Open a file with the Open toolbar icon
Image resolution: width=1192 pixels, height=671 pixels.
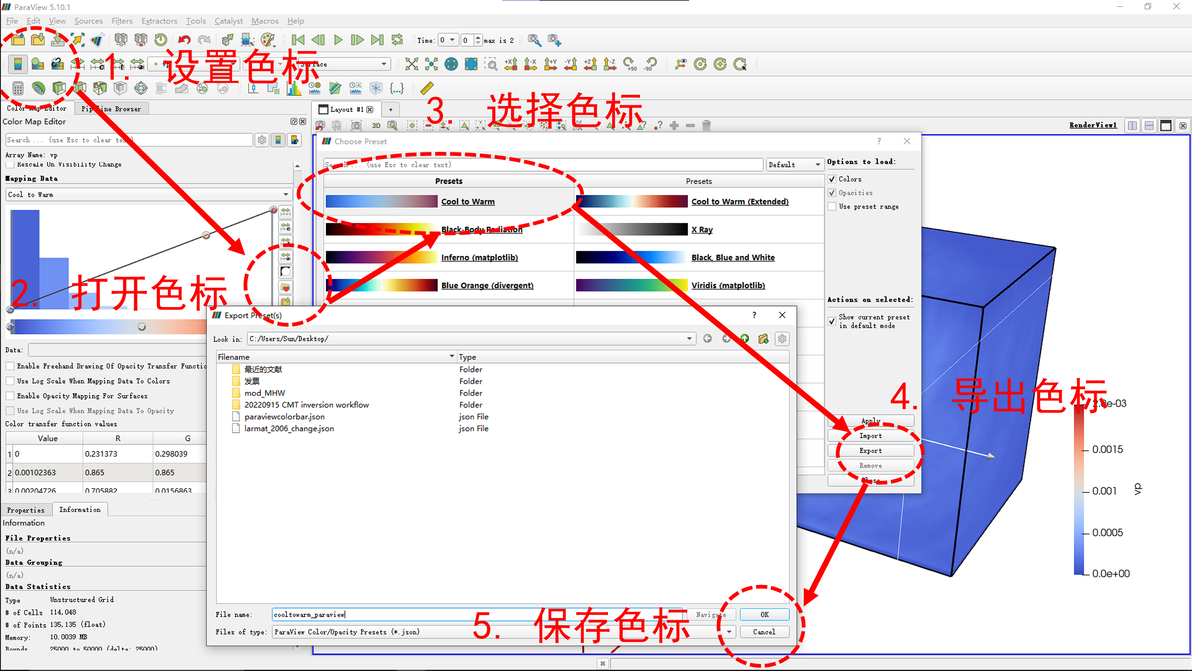[x=18, y=40]
